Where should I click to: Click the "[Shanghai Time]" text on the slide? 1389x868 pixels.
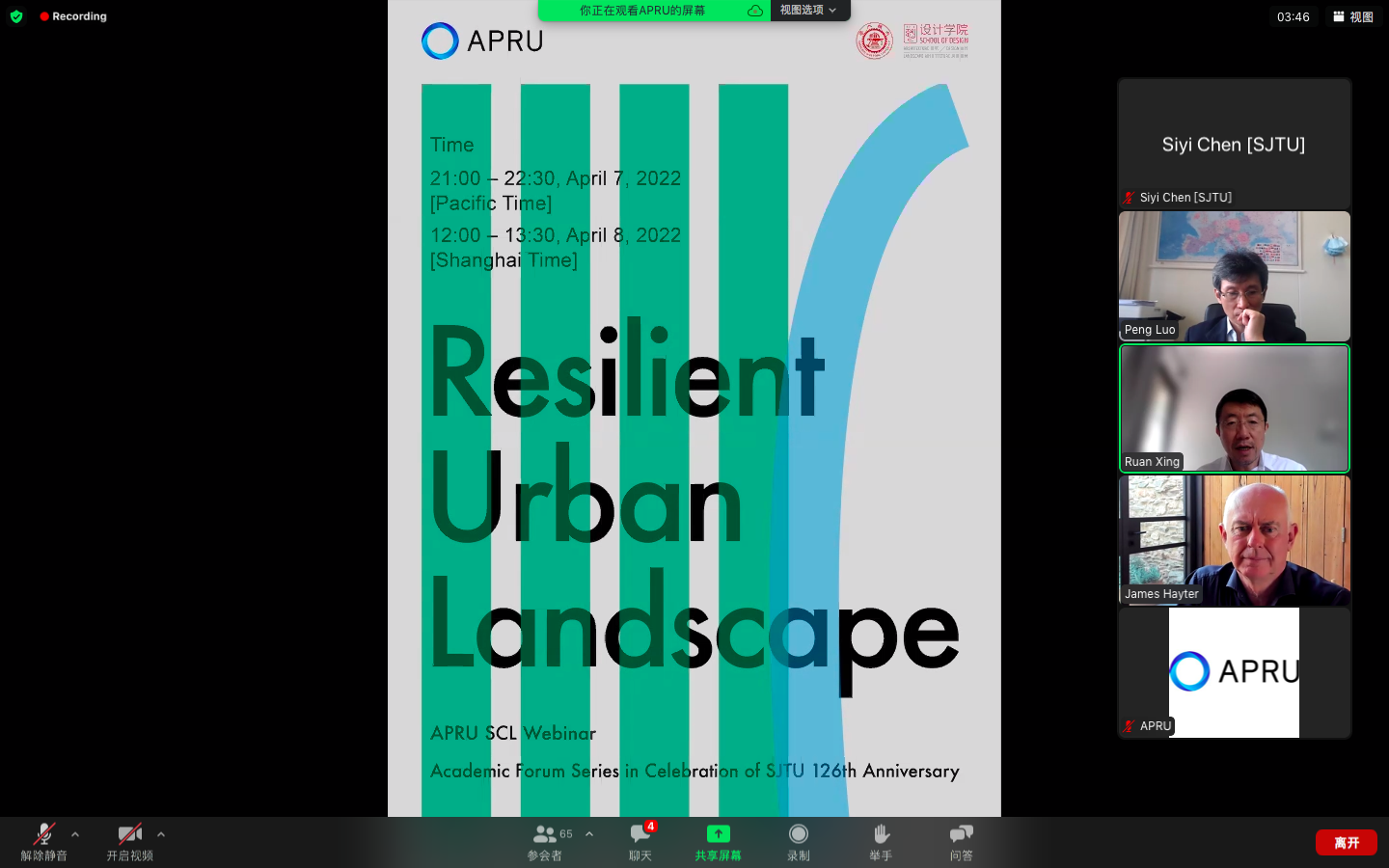tap(504, 260)
